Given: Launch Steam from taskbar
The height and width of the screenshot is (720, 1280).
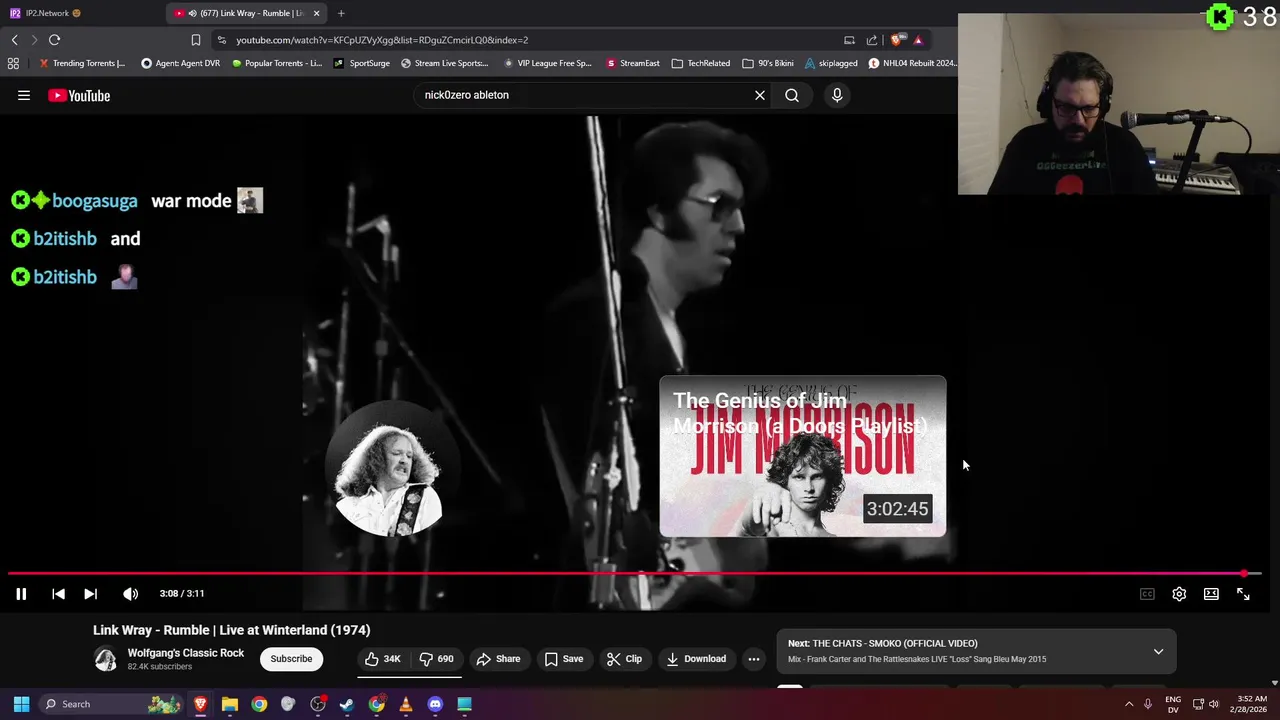Looking at the screenshot, I should [x=347, y=704].
